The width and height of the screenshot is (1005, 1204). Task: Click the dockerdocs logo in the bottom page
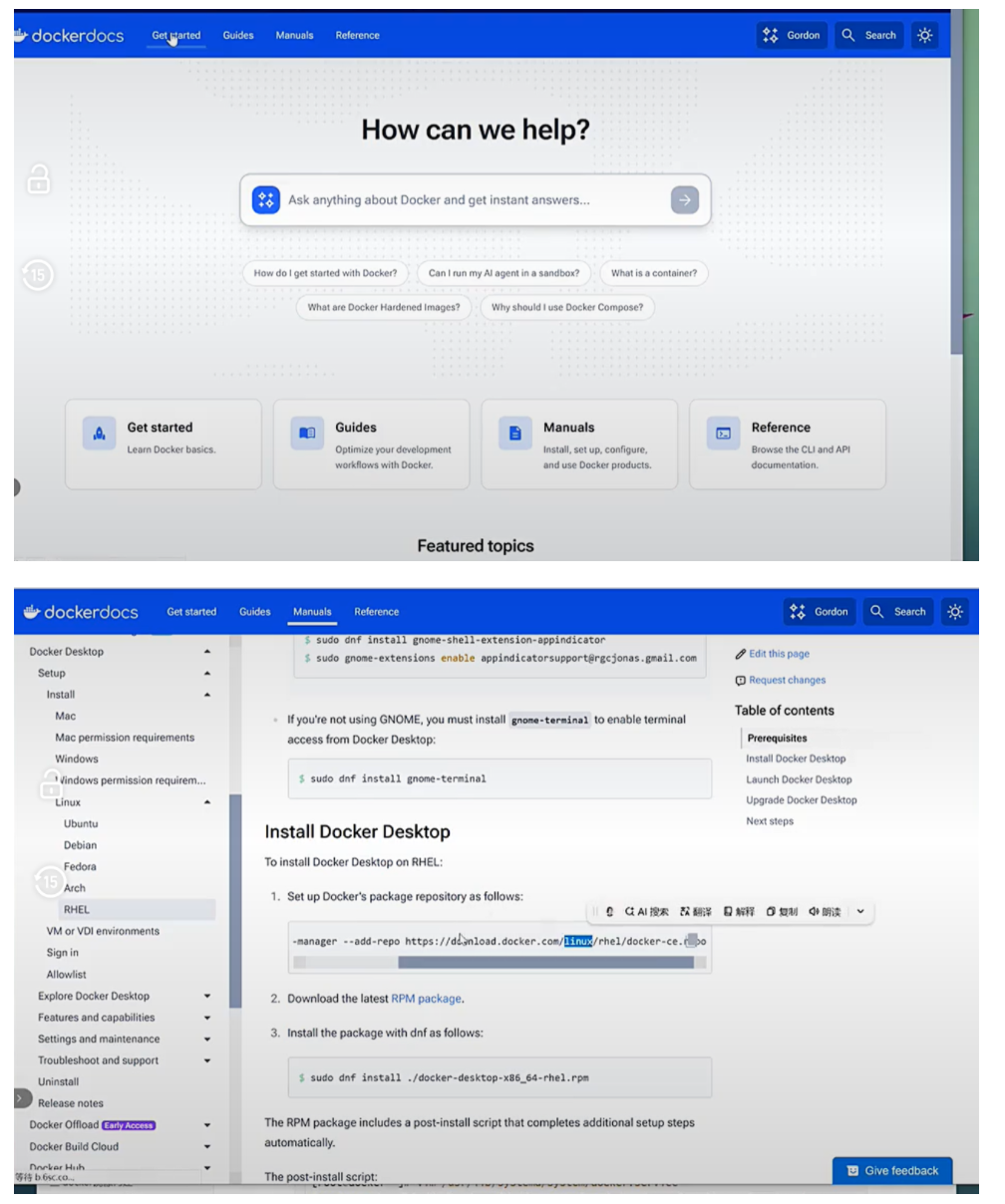point(81,612)
